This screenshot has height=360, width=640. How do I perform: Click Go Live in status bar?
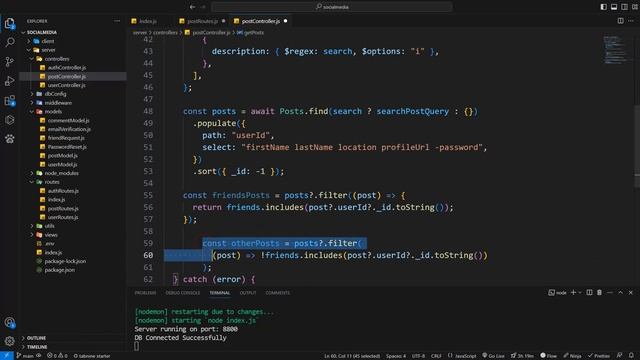[493, 356]
